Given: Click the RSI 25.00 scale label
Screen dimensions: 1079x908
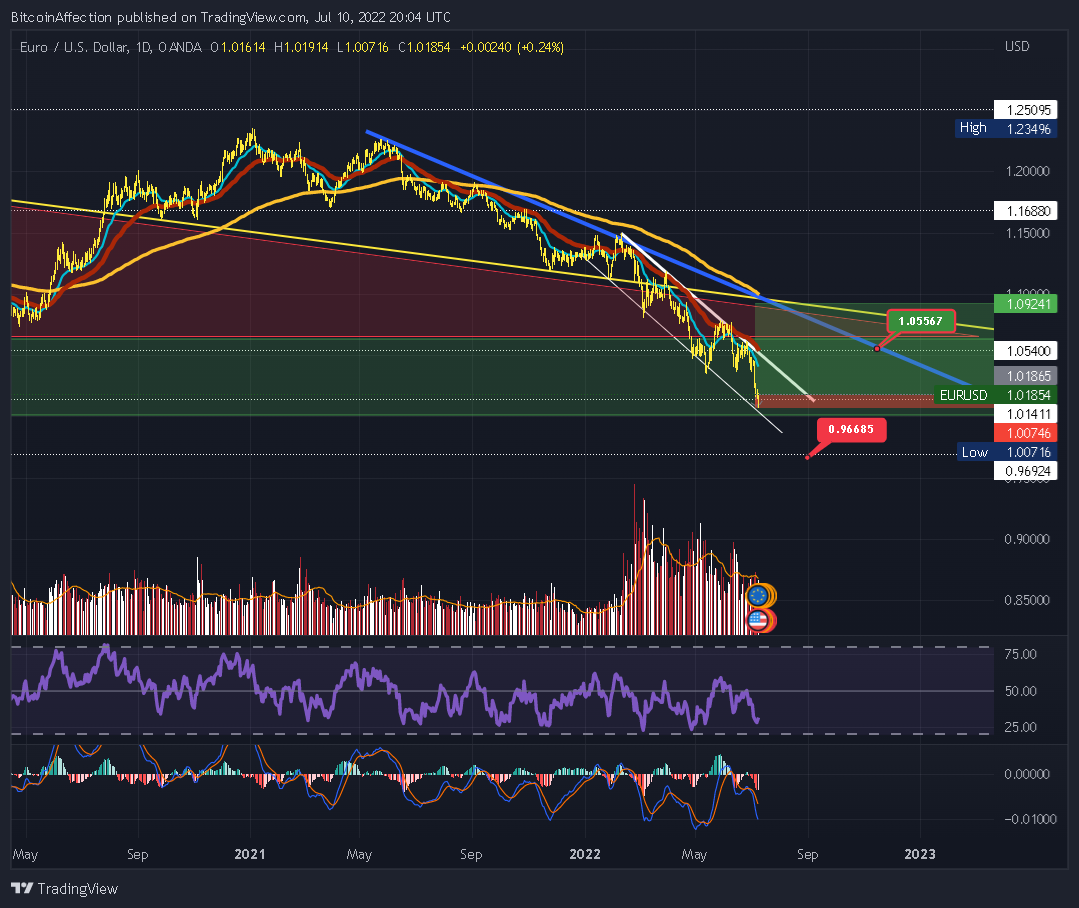Looking at the screenshot, I should [1021, 727].
